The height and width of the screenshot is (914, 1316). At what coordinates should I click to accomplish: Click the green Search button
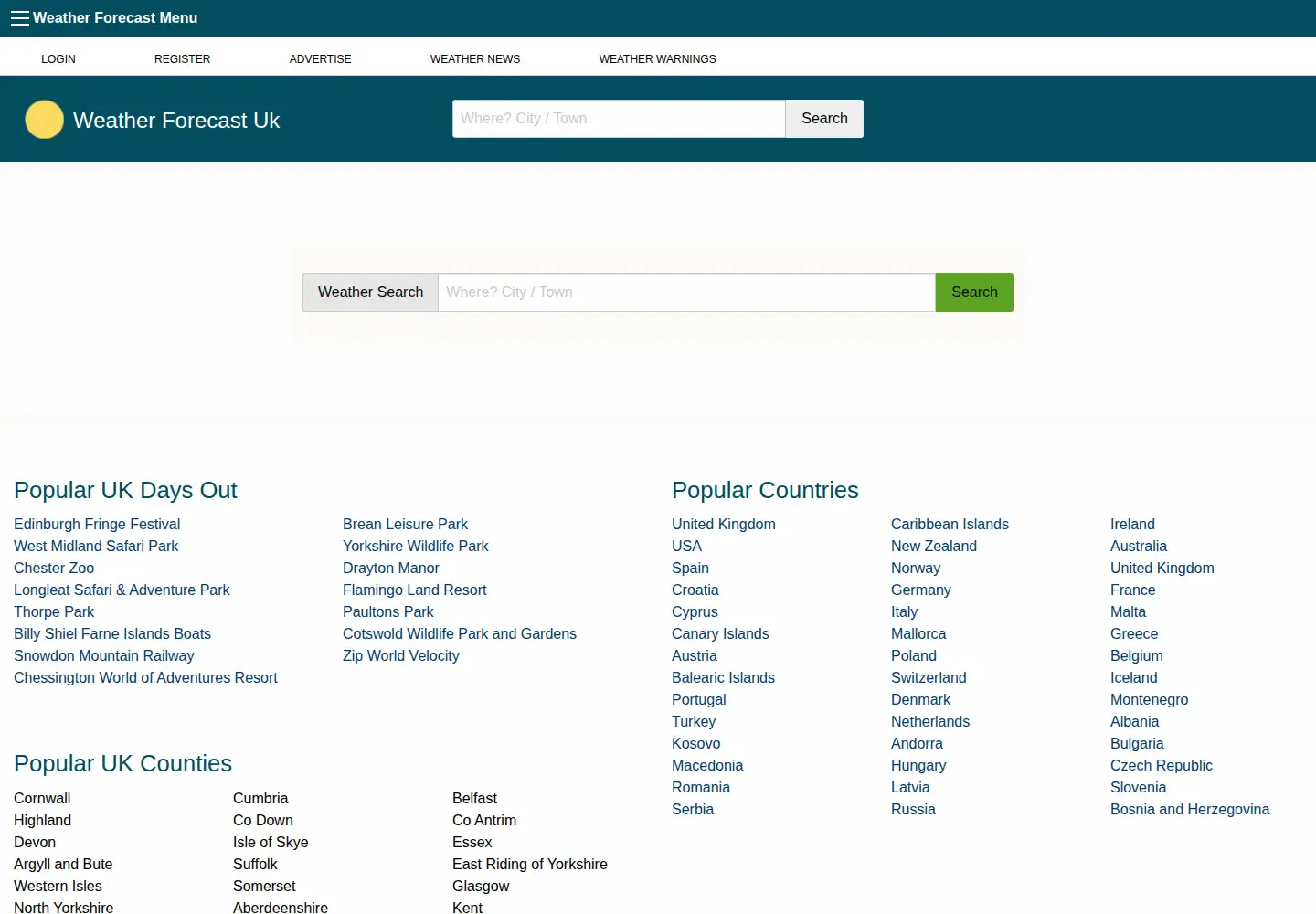click(974, 292)
